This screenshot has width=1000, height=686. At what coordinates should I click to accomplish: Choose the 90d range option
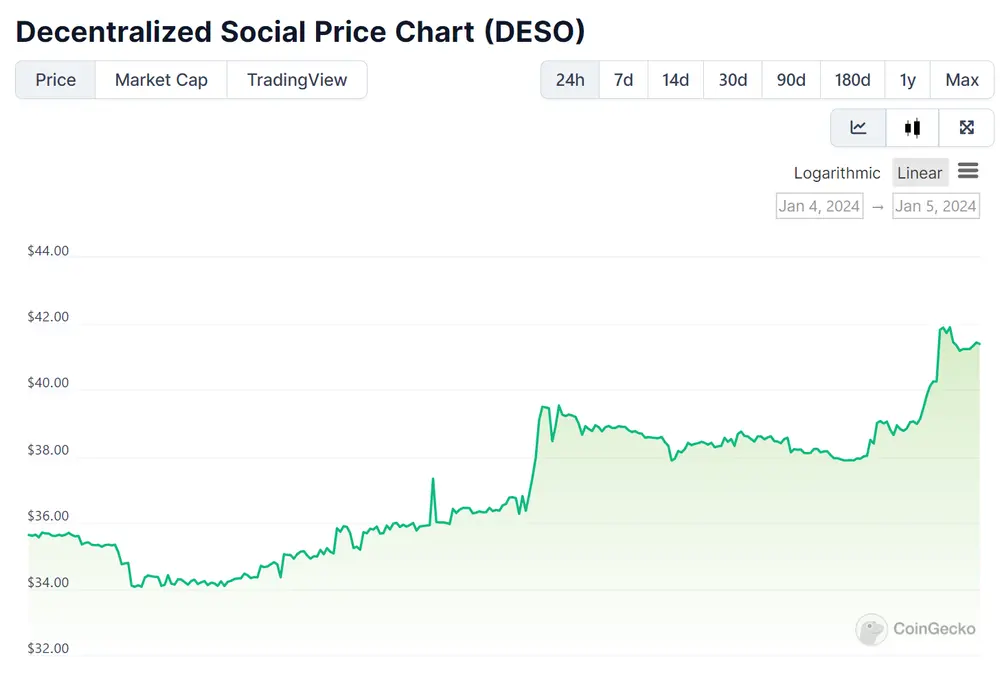point(790,80)
